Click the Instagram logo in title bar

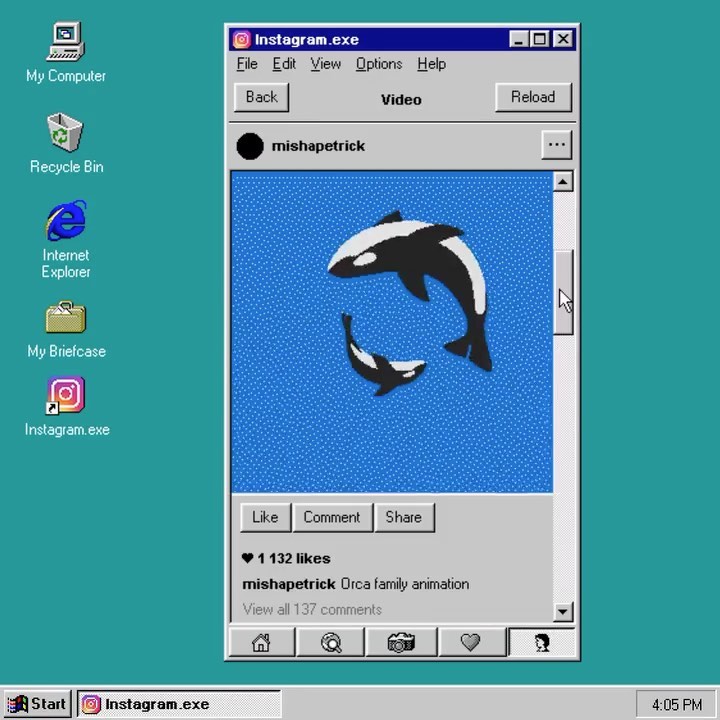pyautogui.click(x=242, y=39)
